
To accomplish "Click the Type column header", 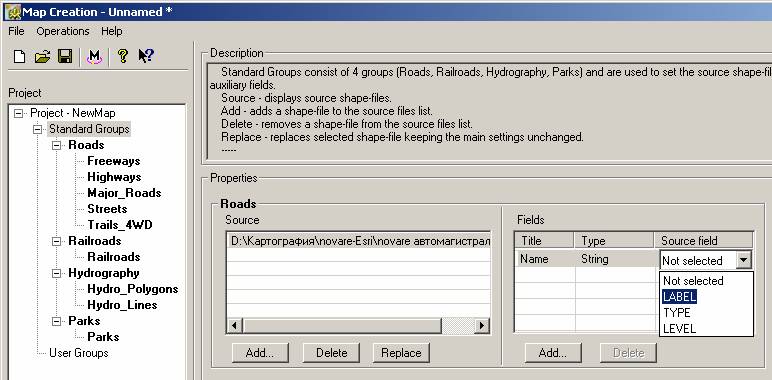I will click(614, 241).
